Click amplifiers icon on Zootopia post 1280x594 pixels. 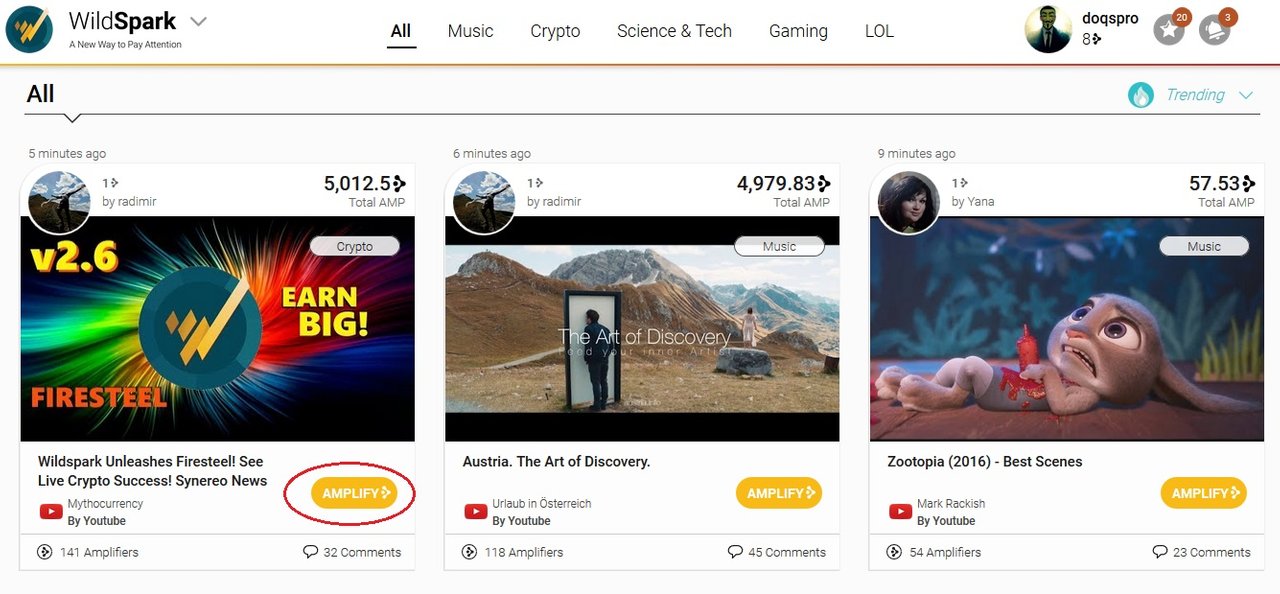point(894,552)
